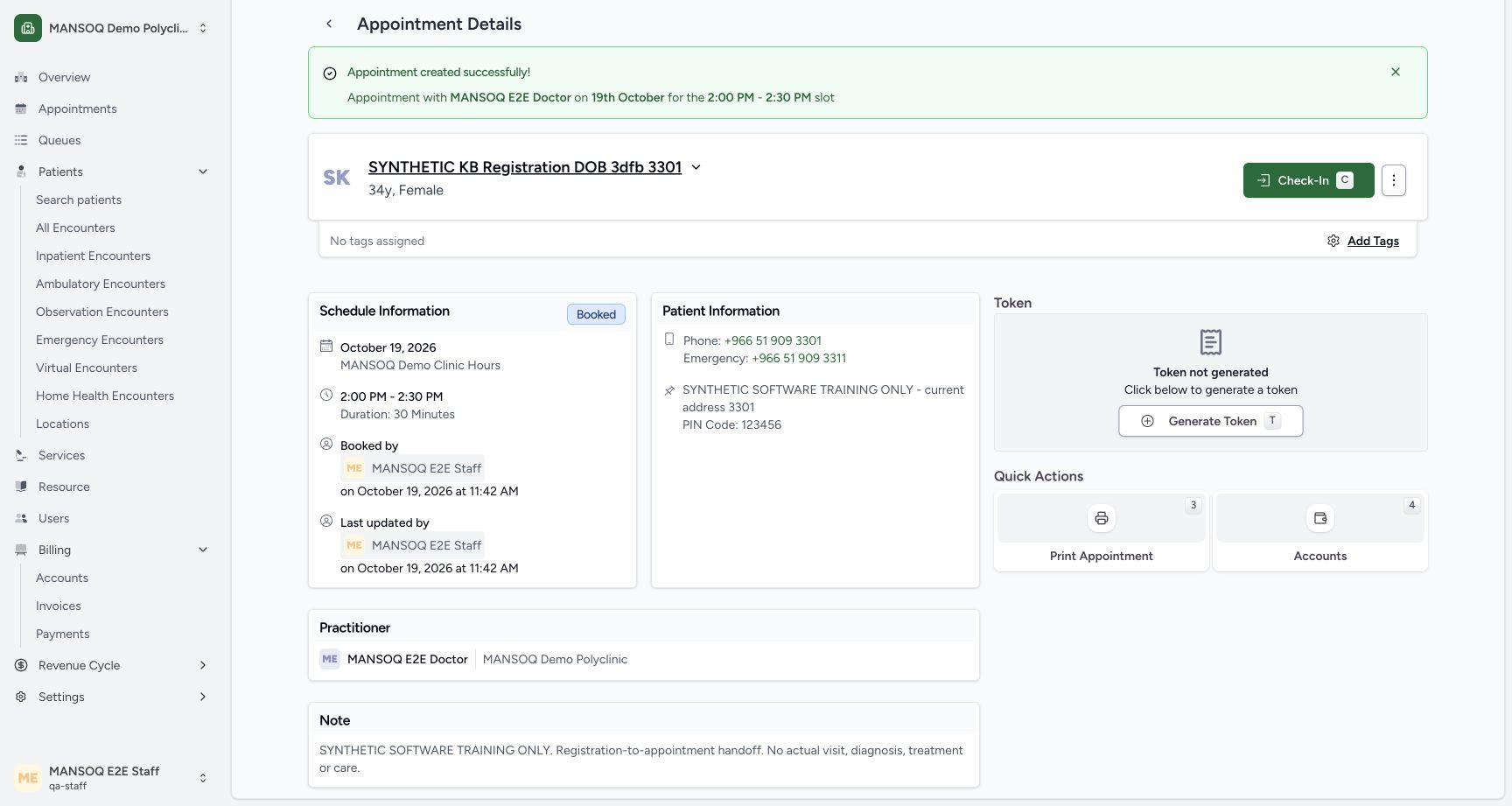This screenshot has width=1512, height=806.
Task: Click MANSOQ E2E Staff under Booked by
Action: tap(412, 468)
